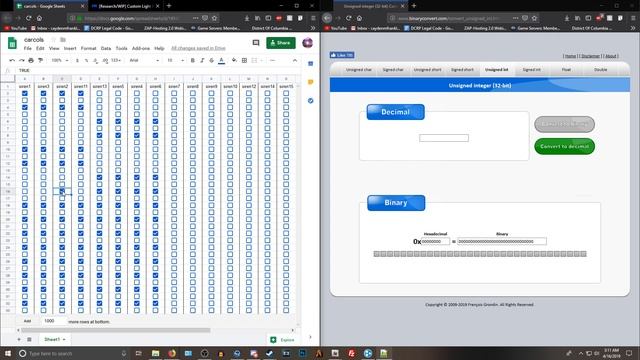Click Convert to decimal button
The image size is (640, 360).
(564, 146)
